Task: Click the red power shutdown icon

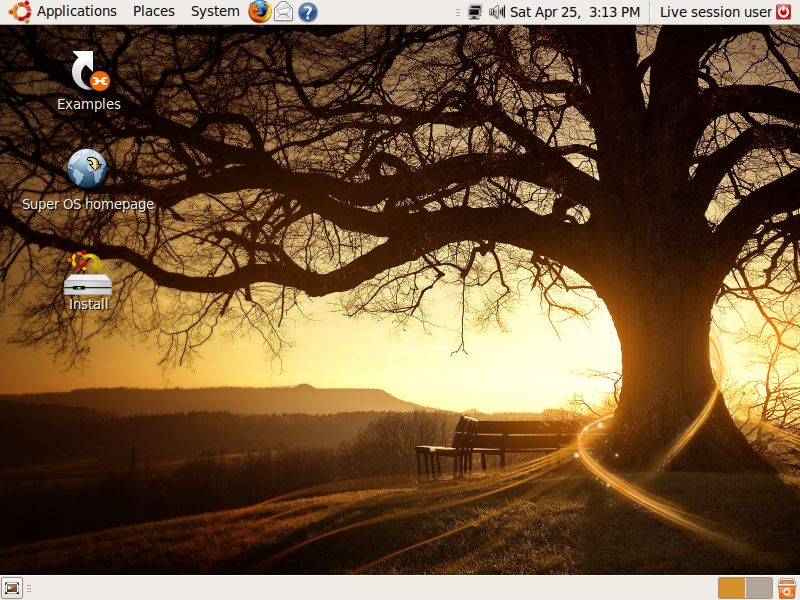Action: click(787, 12)
